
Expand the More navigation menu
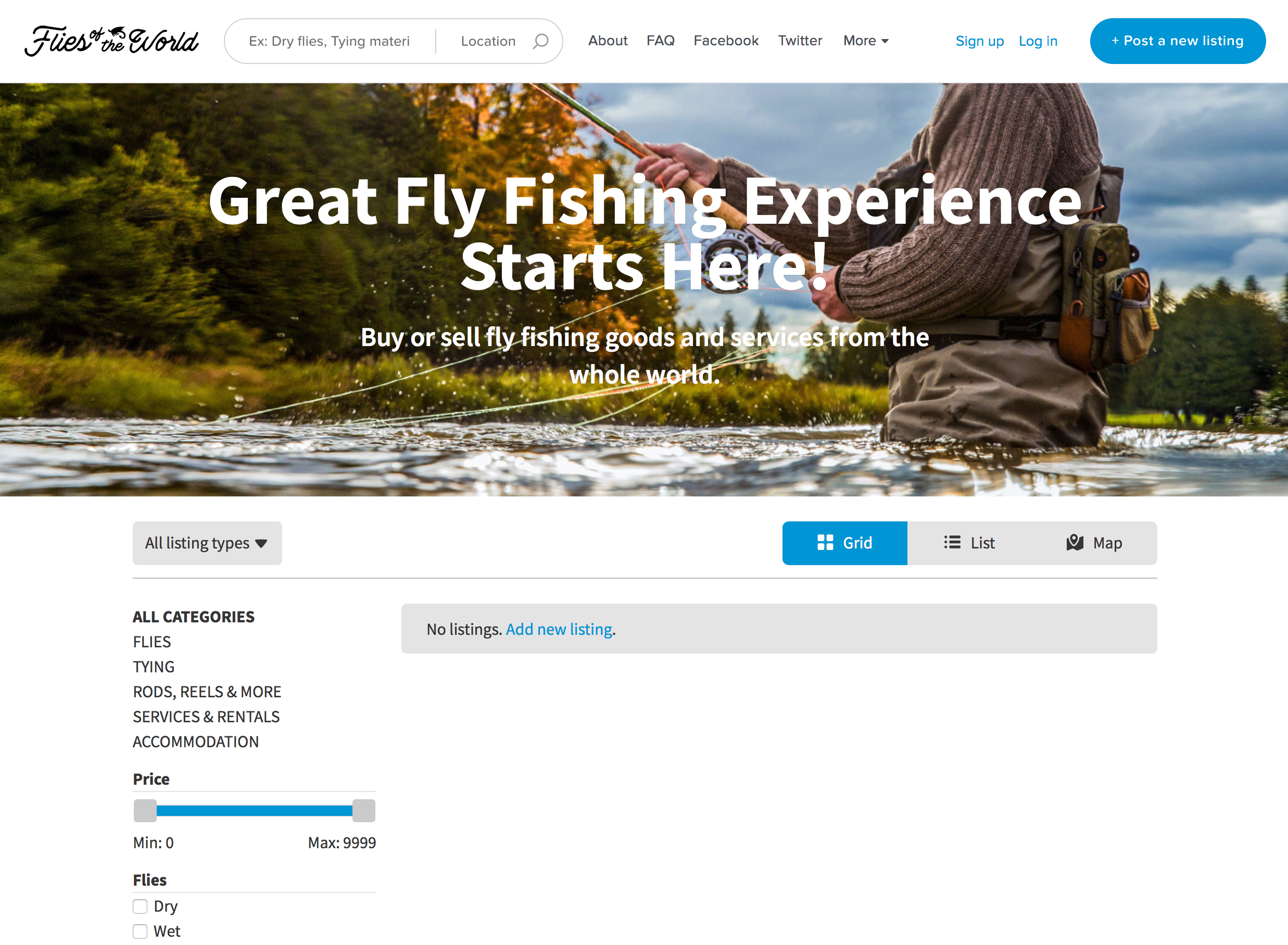click(866, 41)
